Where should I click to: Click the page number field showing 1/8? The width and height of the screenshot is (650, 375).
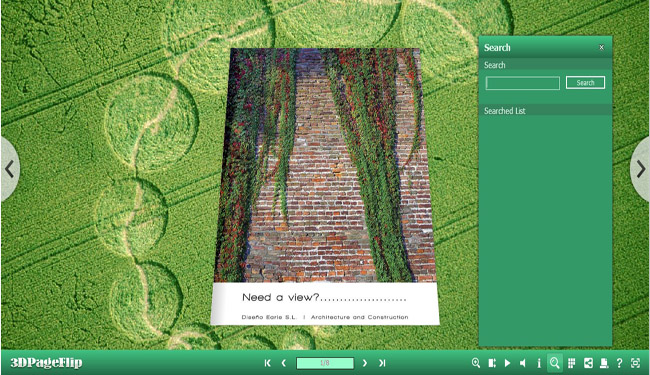[325, 363]
